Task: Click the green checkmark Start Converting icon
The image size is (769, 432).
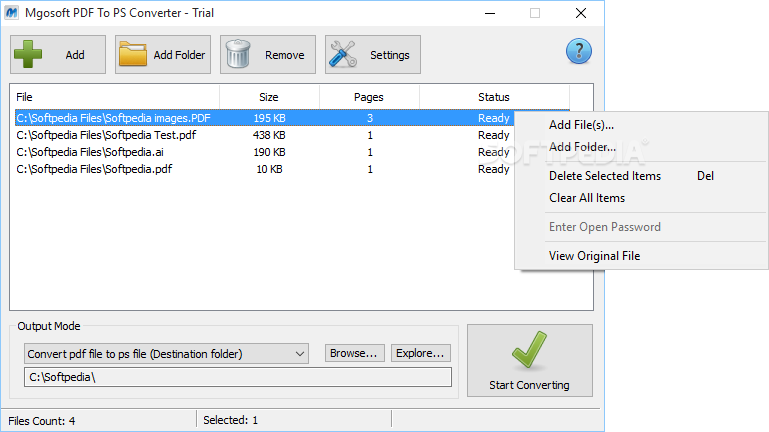Action: 529,350
